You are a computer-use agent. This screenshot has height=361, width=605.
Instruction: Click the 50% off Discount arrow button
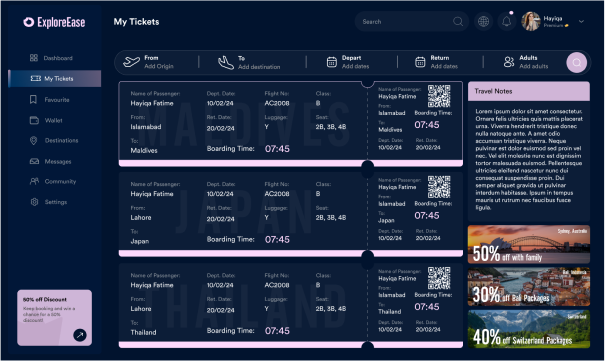(x=80, y=335)
